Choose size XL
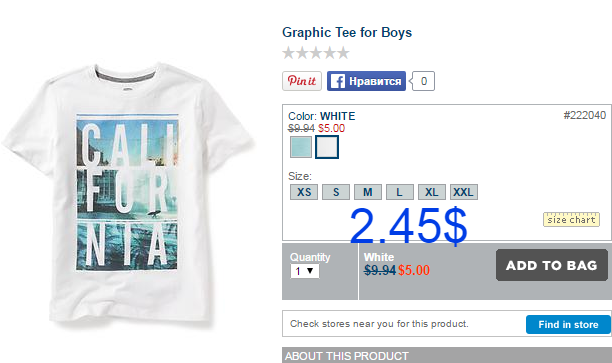This screenshot has width=612, height=363. 432,192
